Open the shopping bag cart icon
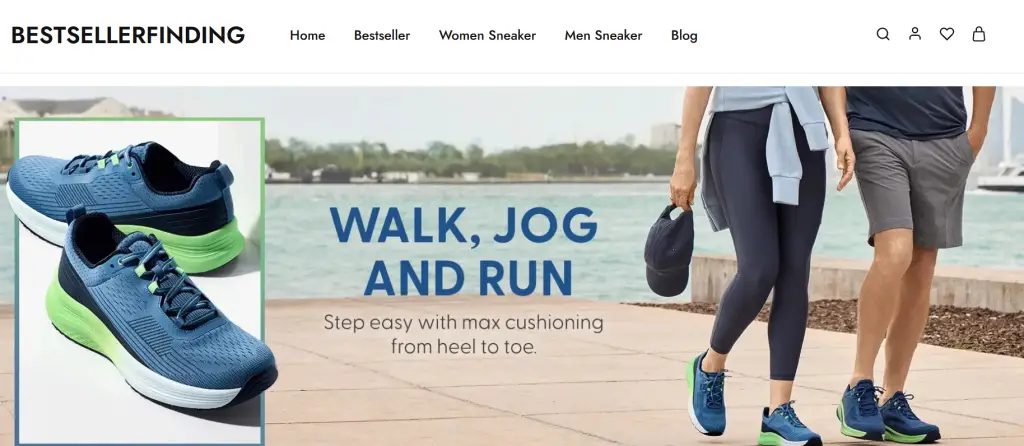 point(978,33)
